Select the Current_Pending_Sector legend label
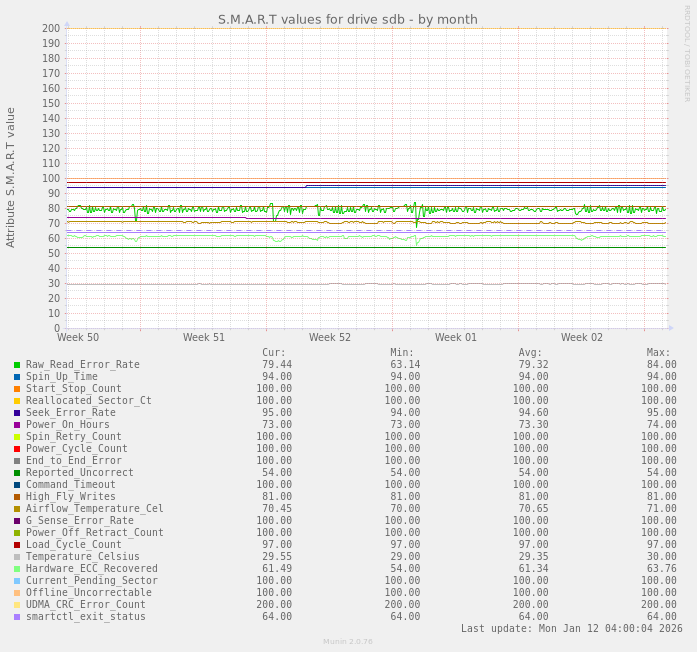The height and width of the screenshot is (652, 697). (92, 580)
